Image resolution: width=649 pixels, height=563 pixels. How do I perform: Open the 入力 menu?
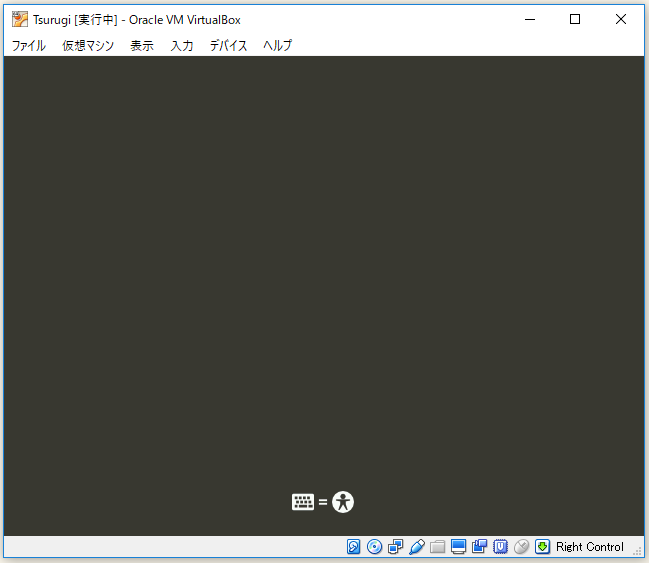[x=182, y=45]
